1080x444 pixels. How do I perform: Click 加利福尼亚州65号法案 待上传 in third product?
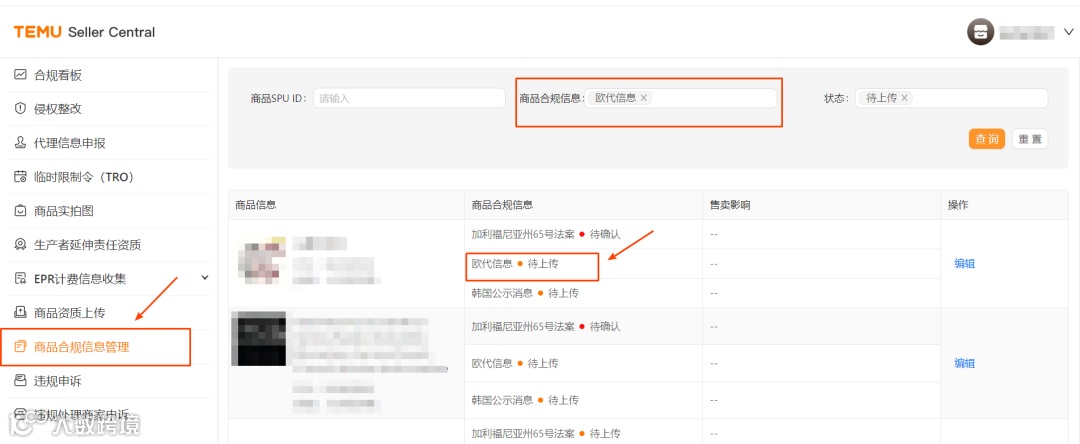(x=546, y=434)
